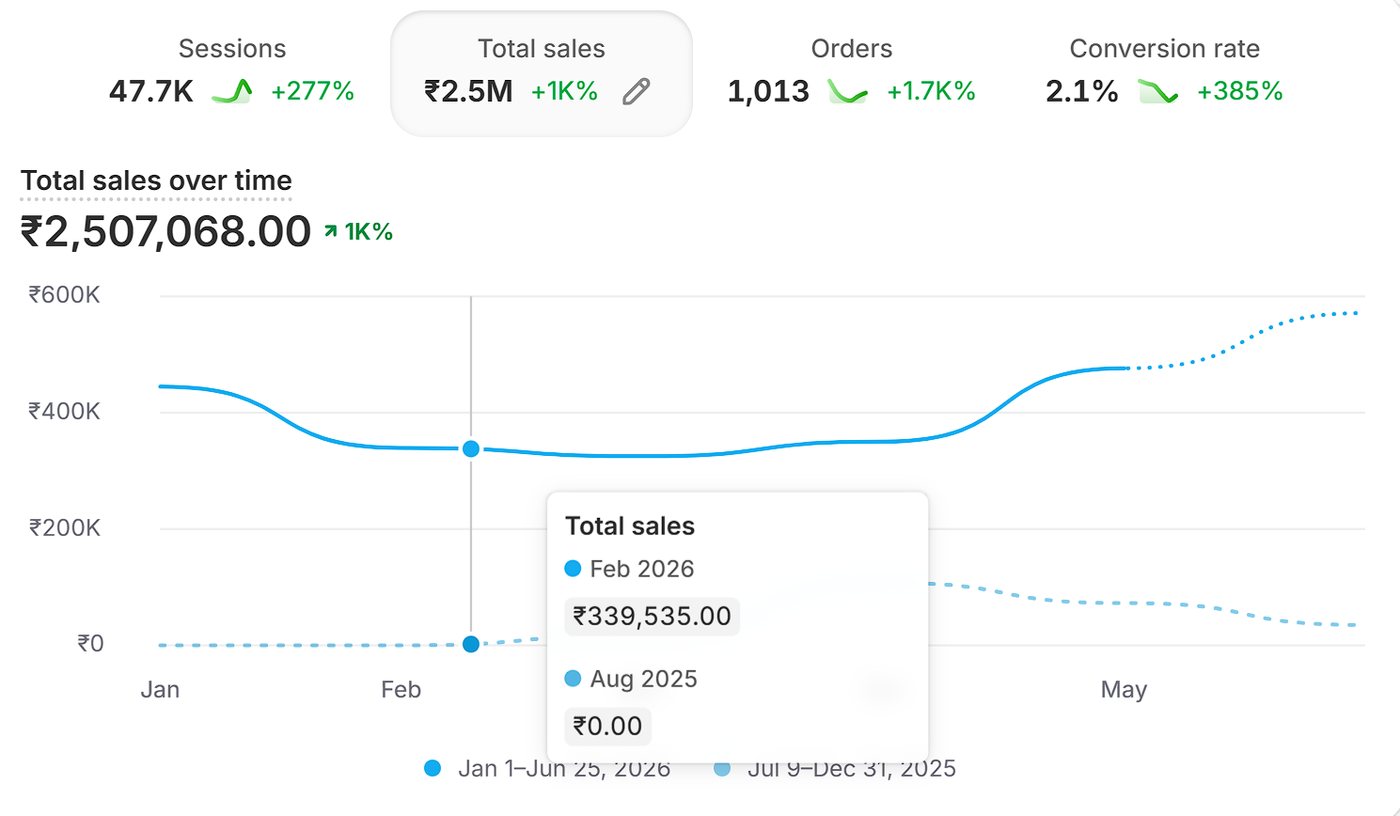
Task: Click the +385% conversion change
Action: coord(1240,92)
